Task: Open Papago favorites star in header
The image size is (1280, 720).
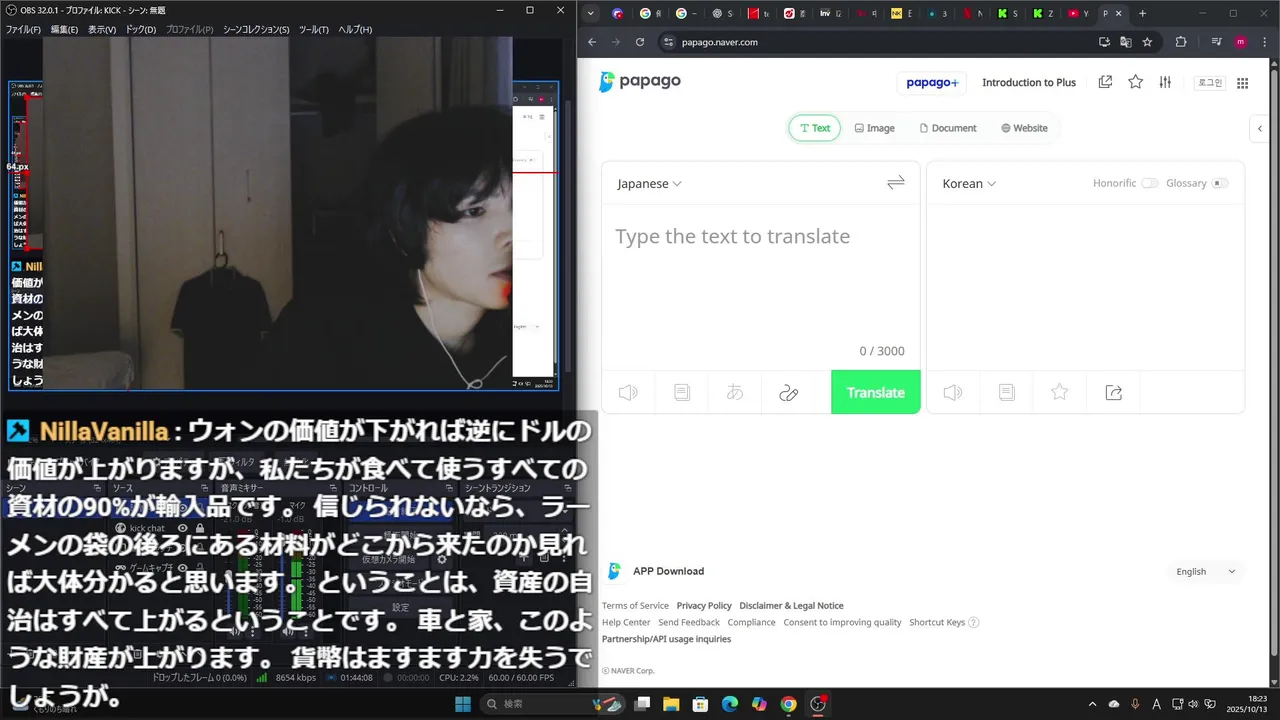Action: click(1135, 82)
